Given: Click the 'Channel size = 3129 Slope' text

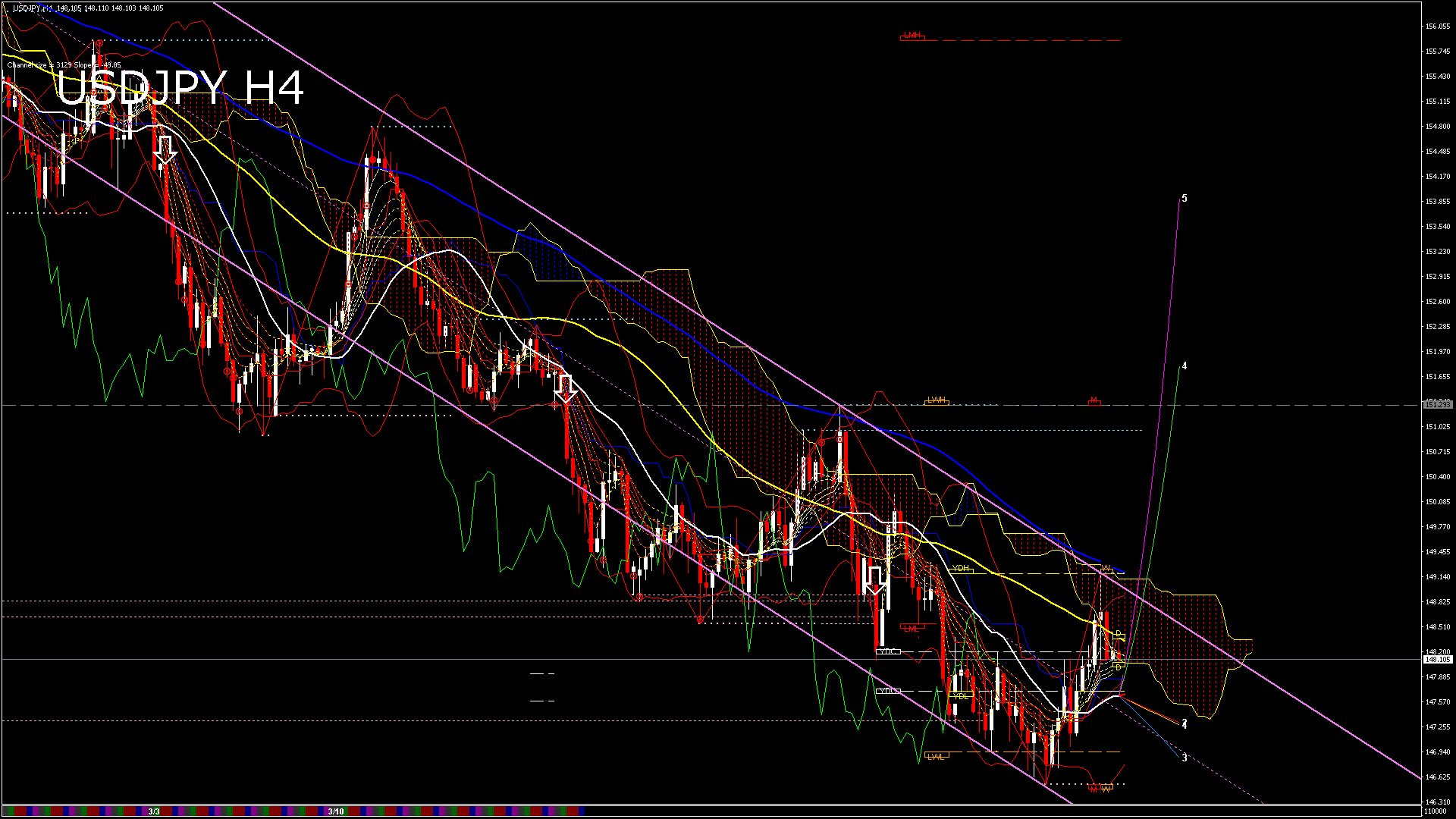Looking at the screenshot, I should coord(50,65).
